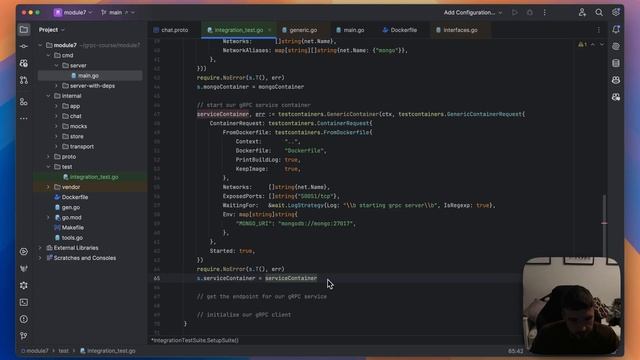Screen dimensions: 640x360
Task: Switch to the main.go editor tab
Action: pos(350,30)
